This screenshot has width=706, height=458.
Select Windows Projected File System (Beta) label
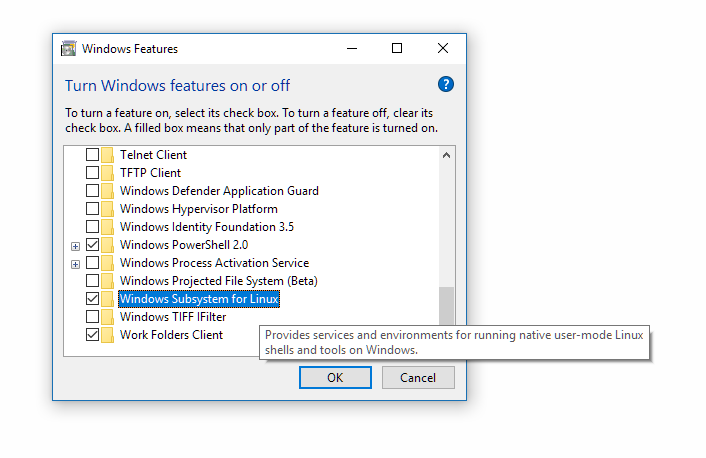[x=218, y=281]
